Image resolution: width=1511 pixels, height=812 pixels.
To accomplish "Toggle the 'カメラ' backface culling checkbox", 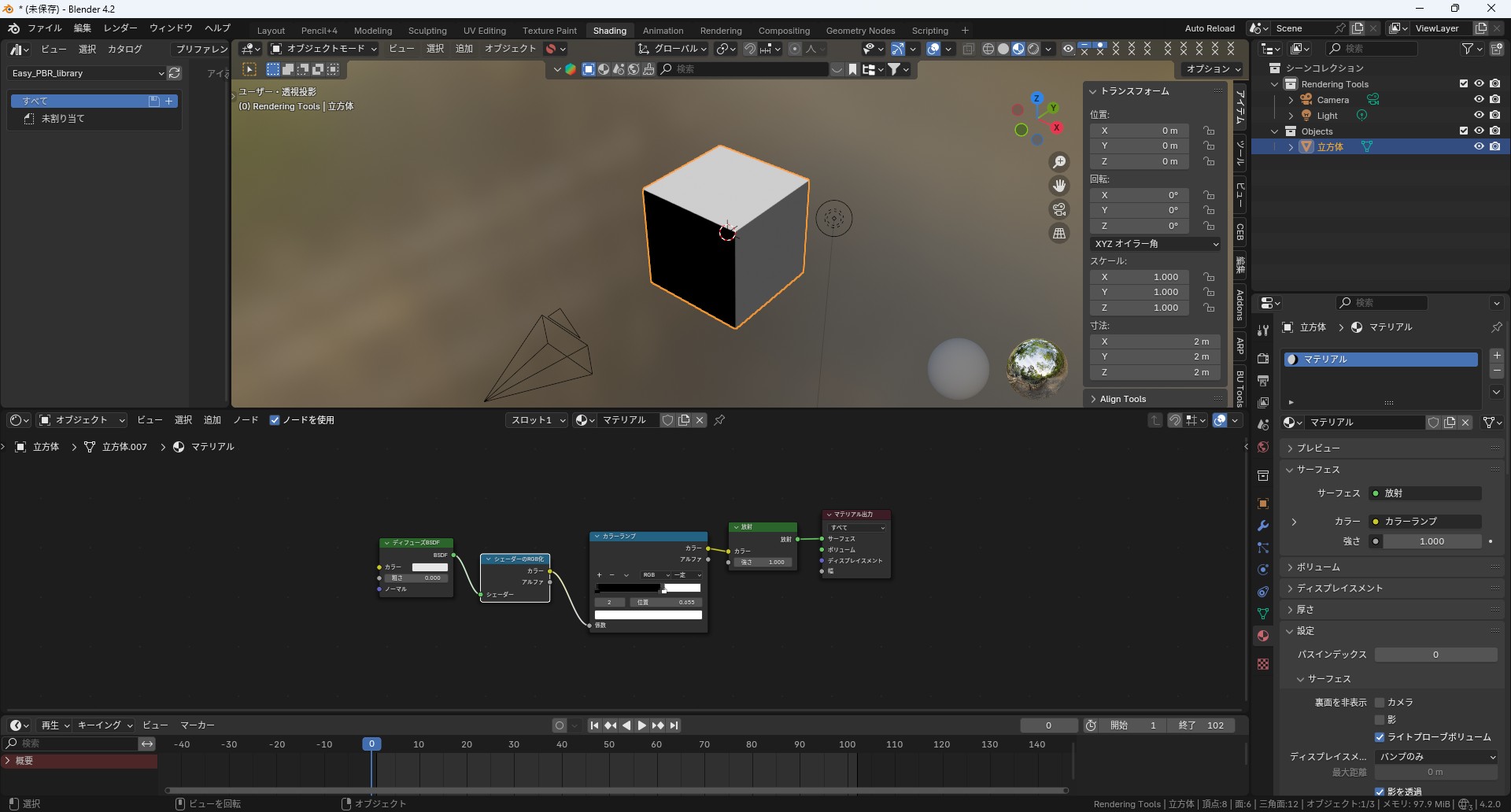I will 1380,703.
